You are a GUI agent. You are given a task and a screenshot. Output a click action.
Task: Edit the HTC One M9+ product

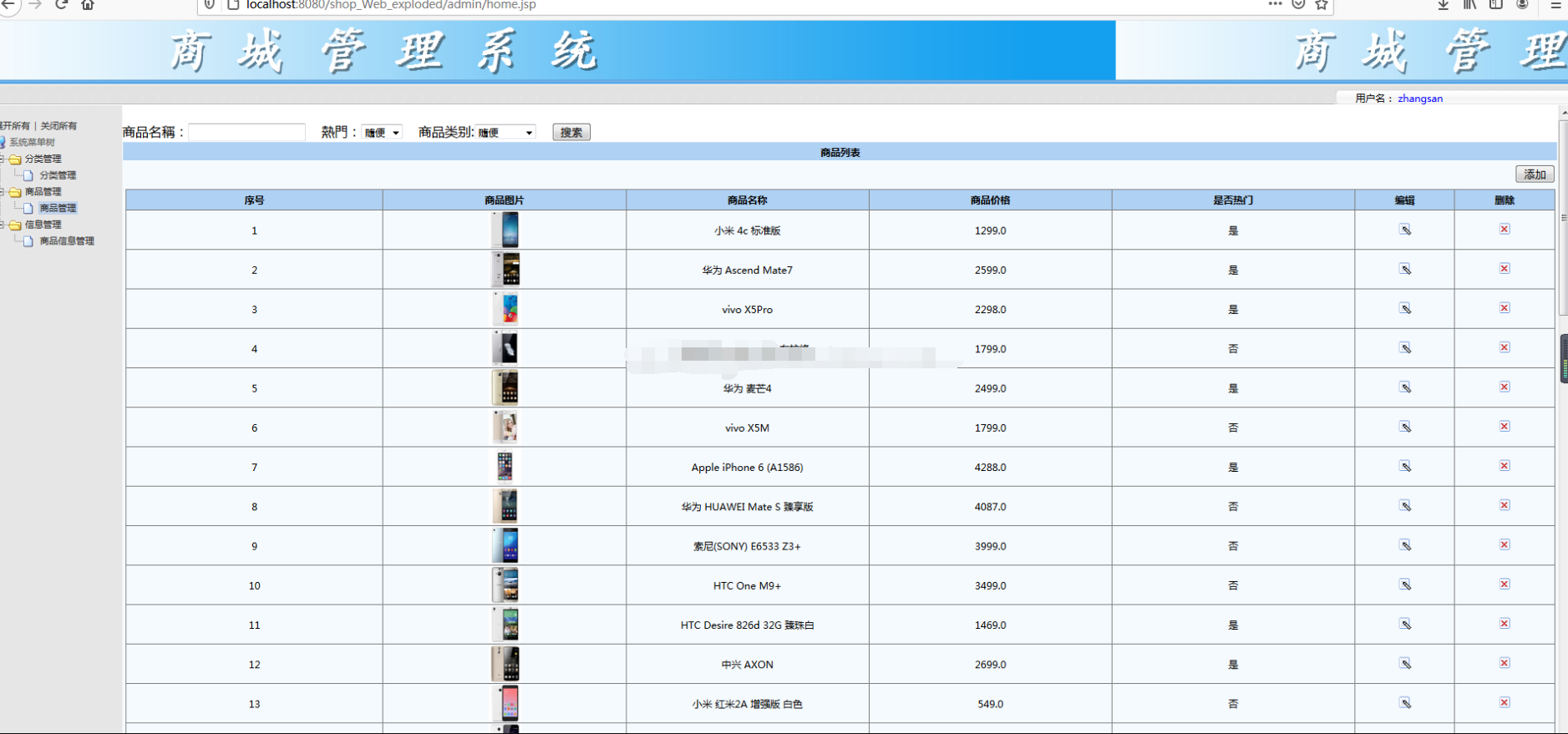tap(1405, 585)
